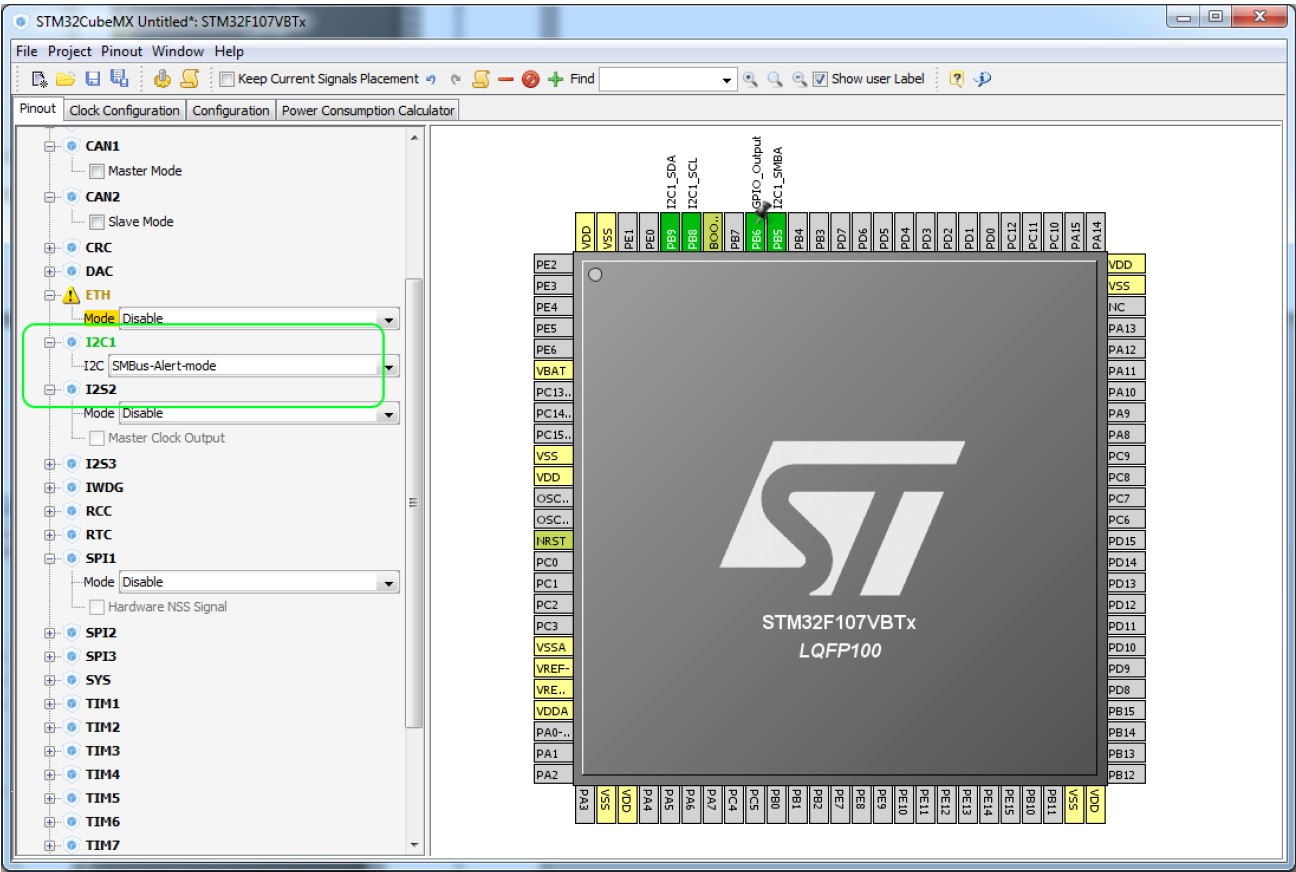Viewport: 1296px width, 872px height.
Task: Open the Find combo box arrow
Action: (x=727, y=80)
